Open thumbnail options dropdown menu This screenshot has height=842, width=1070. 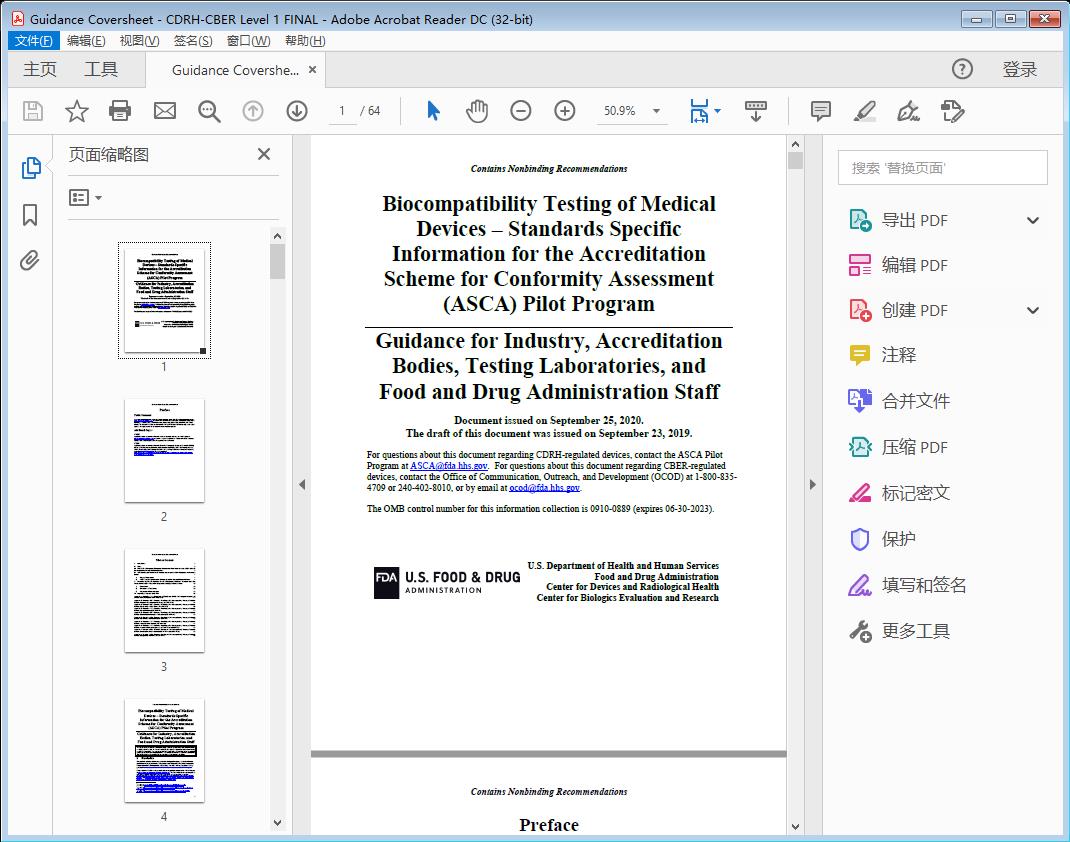pos(86,198)
